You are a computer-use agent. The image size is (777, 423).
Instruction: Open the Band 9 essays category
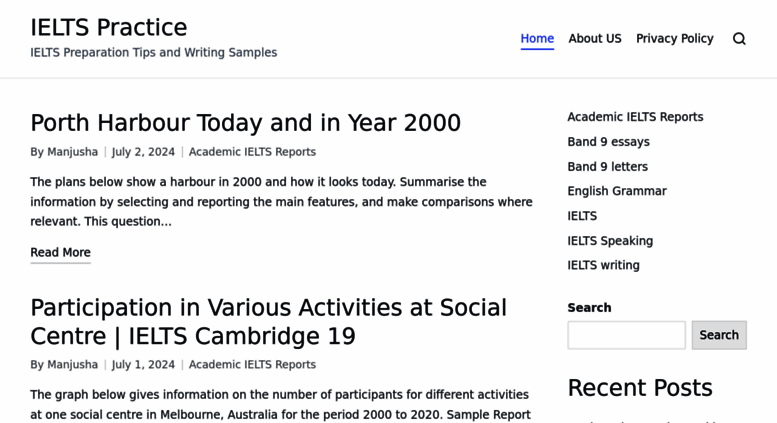tap(609, 142)
